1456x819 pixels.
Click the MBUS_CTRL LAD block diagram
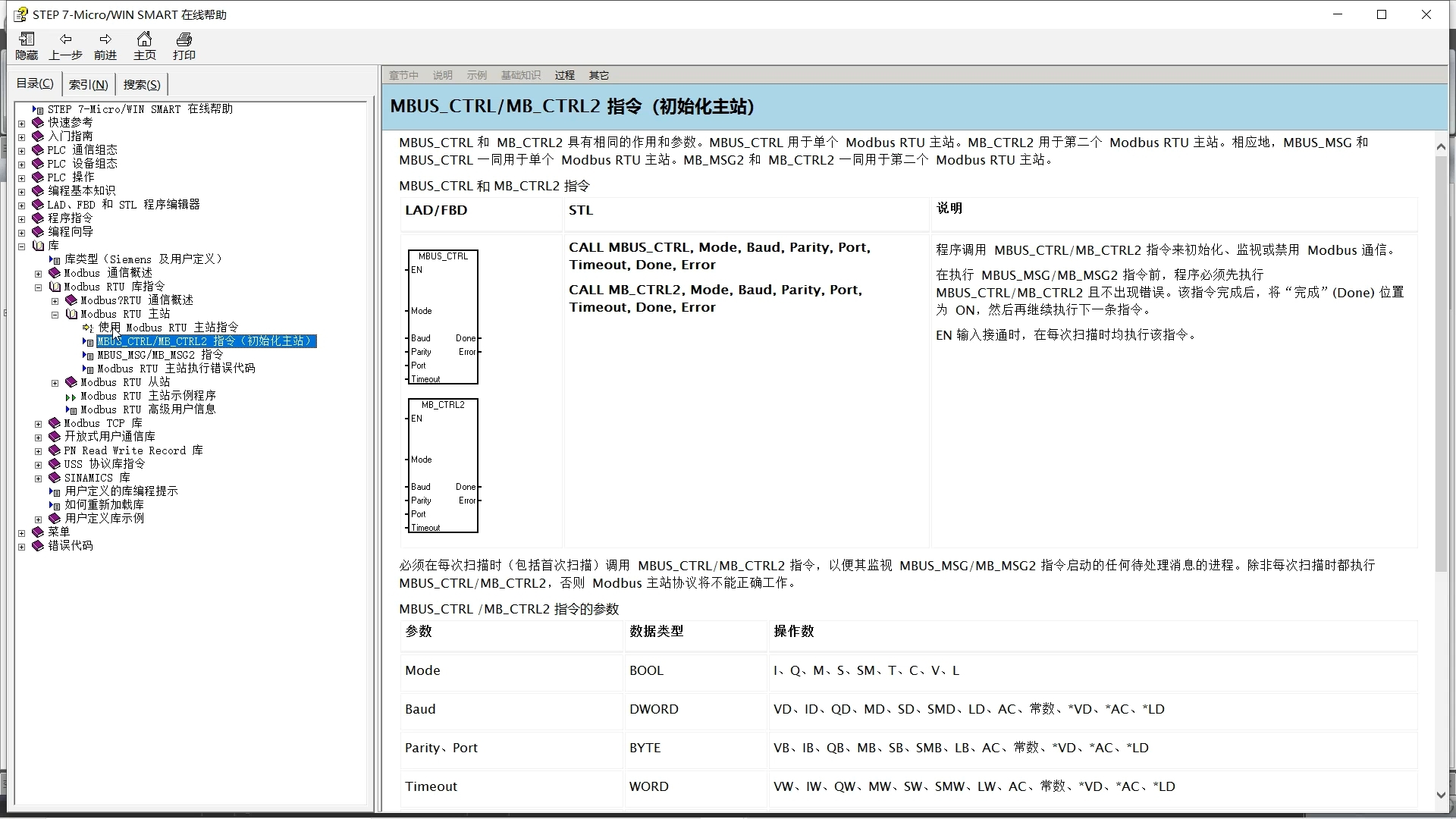[x=444, y=317]
